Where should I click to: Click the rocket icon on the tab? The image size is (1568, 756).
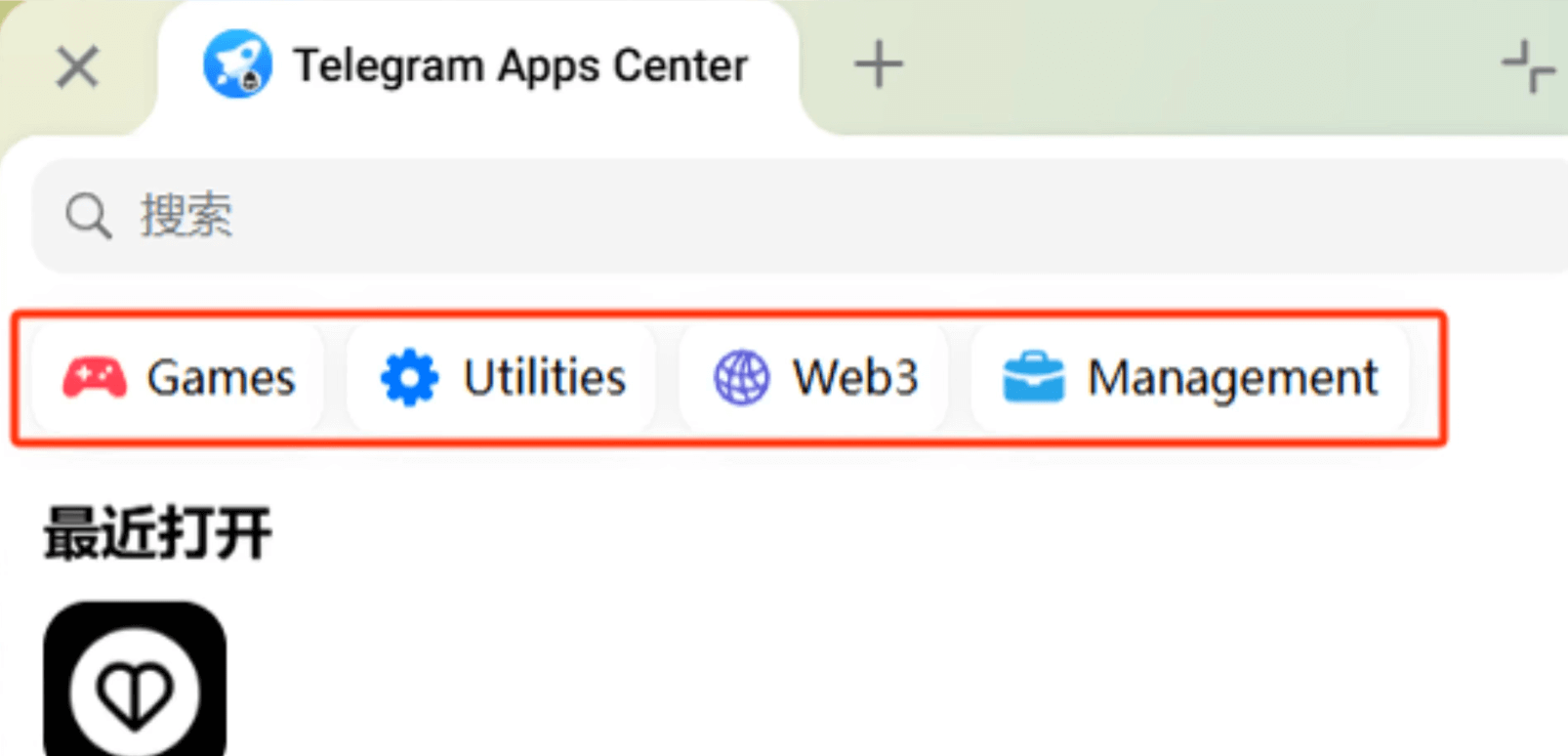click(237, 64)
